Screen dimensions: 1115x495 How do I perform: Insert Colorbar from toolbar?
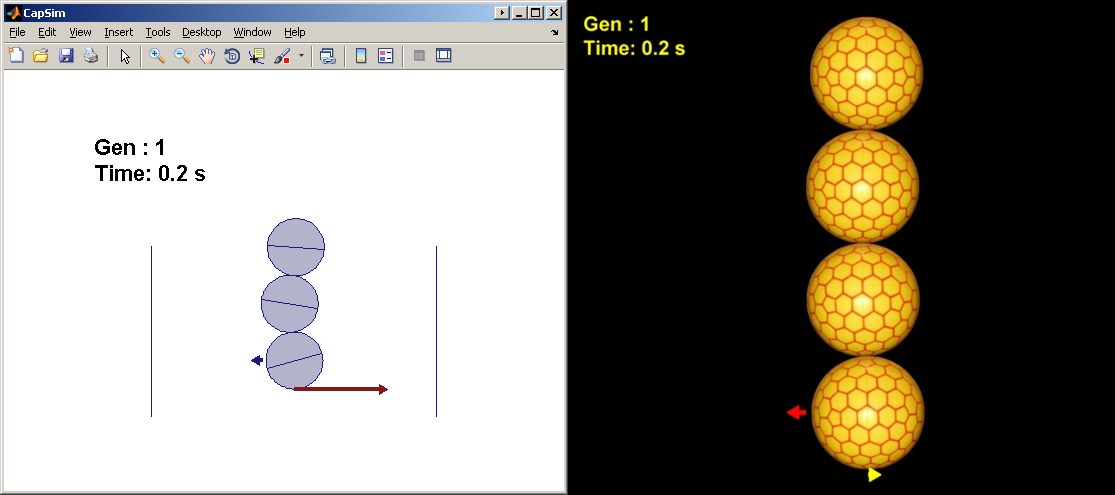coord(361,55)
